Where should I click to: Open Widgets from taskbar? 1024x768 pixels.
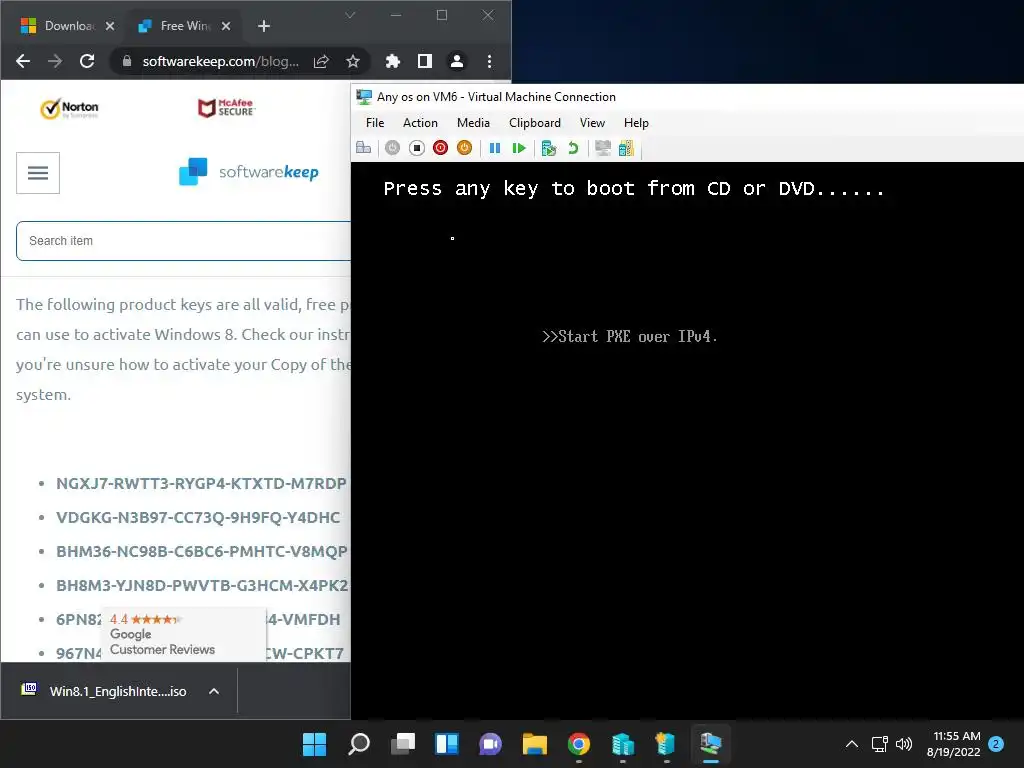447,744
